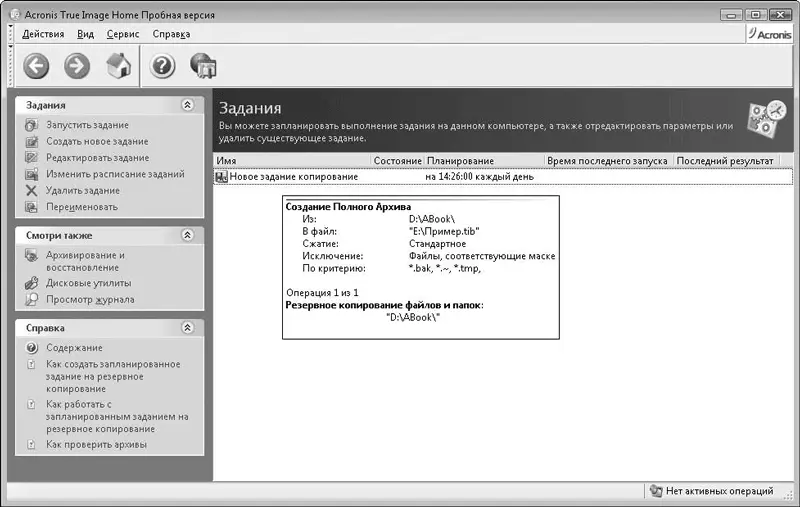The width and height of the screenshot is (800, 507).
Task: Open the Действия menu
Action: [43, 34]
